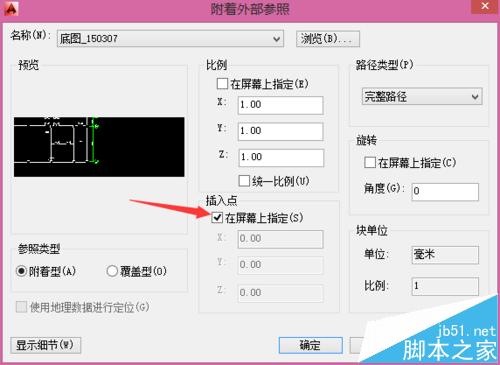Screen dimensions: 500x365
Task: Click the drawing preview thumbnail
Action: (99, 147)
